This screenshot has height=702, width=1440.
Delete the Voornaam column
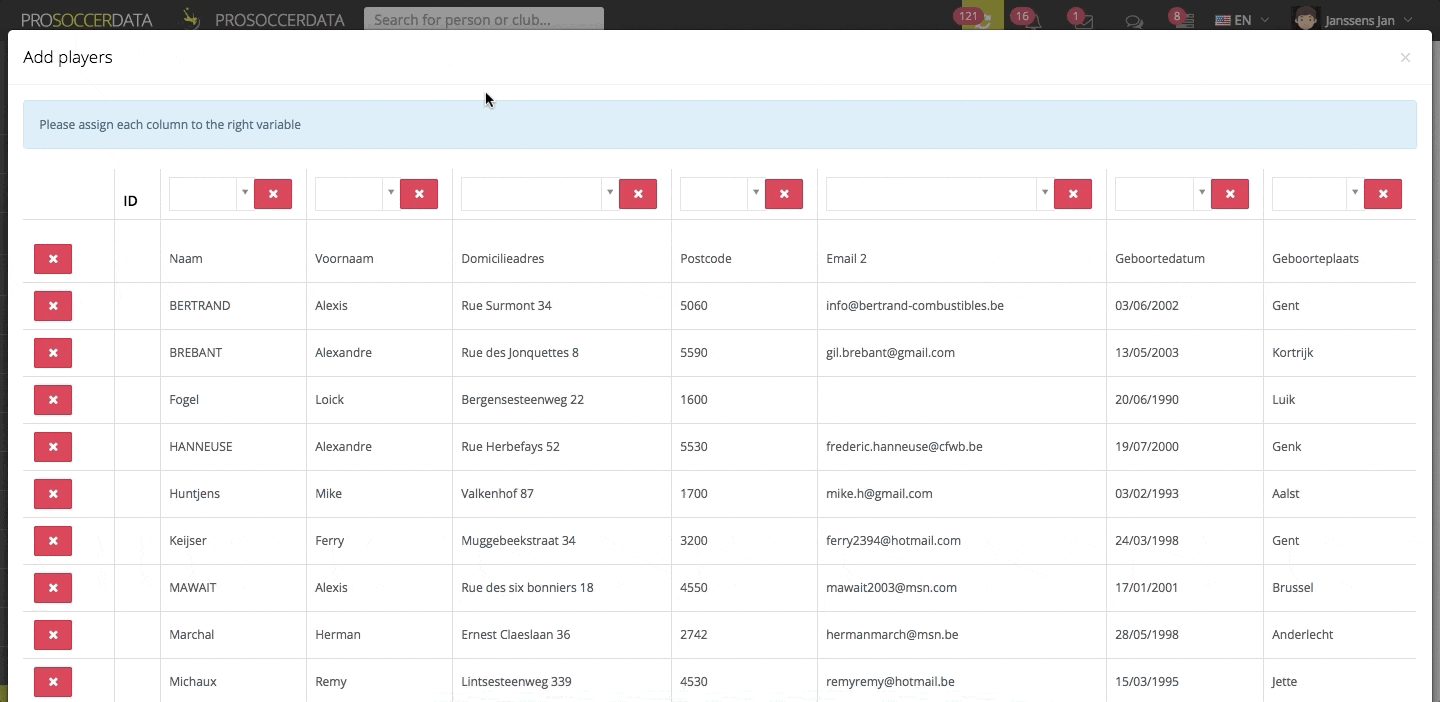(x=419, y=194)
